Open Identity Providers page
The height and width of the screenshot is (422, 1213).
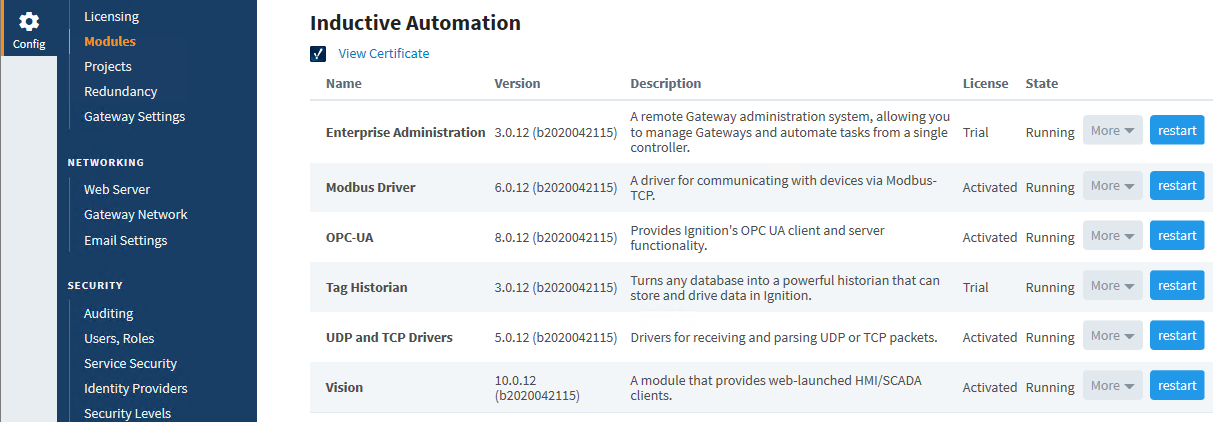(136, 389)
